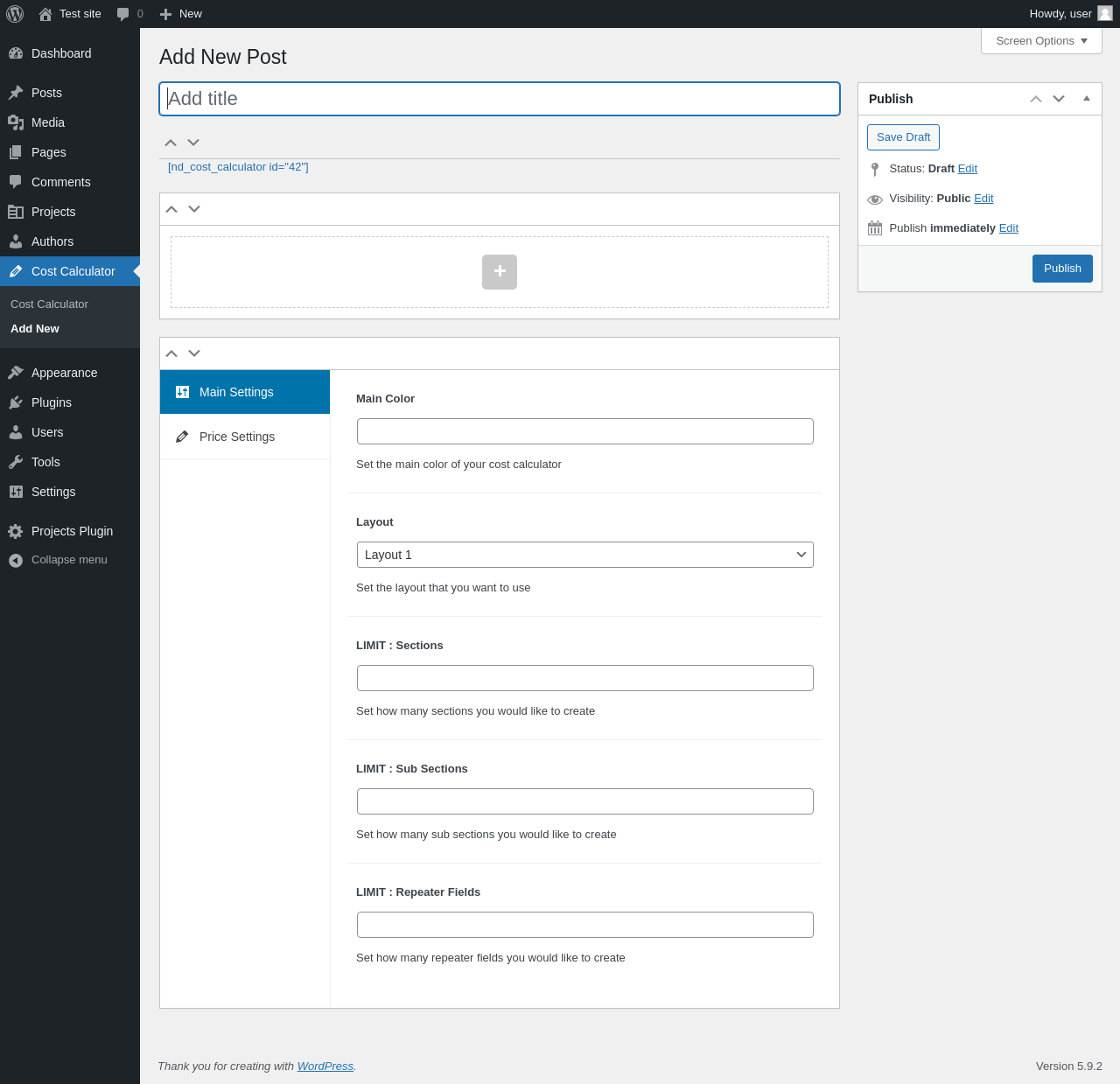Open the Screen Options dropdown

click(x=1041, y=41)
